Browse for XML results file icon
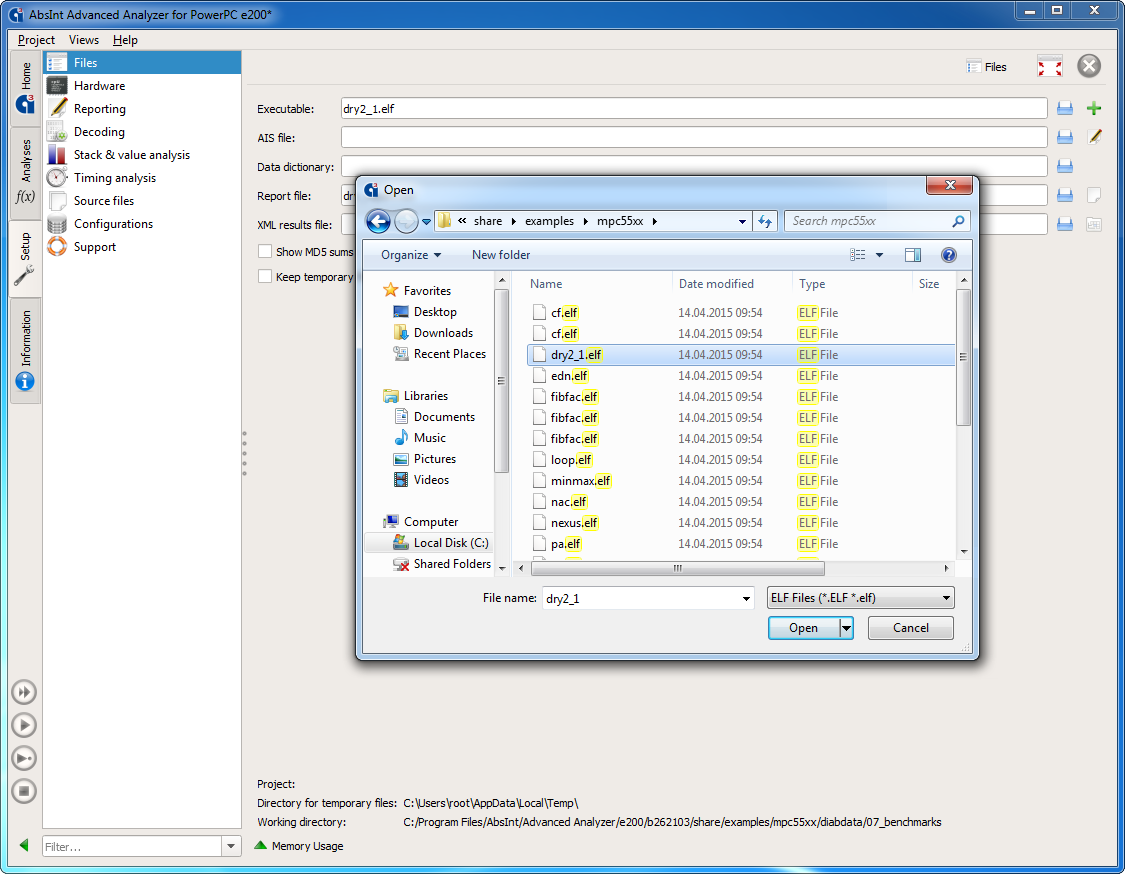1125x874 pixels. (x=1065, y=225)
